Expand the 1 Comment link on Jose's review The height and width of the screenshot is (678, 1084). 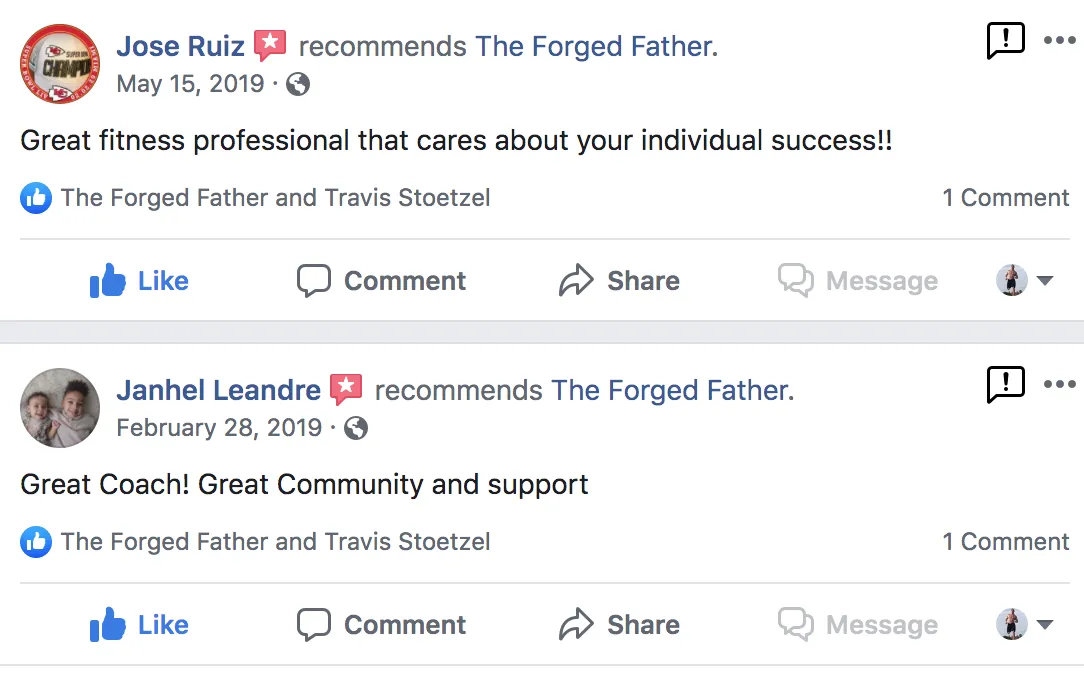1005,198
